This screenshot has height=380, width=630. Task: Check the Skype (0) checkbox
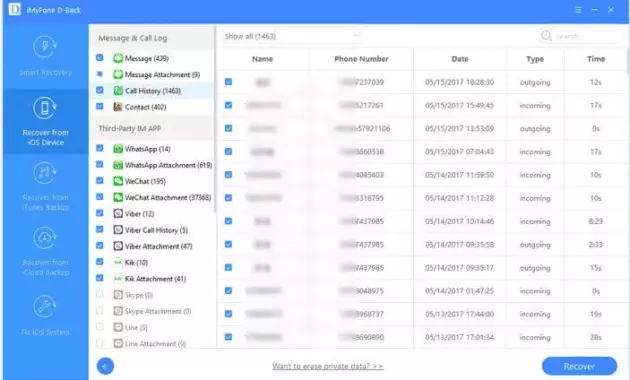pos(100,294)
